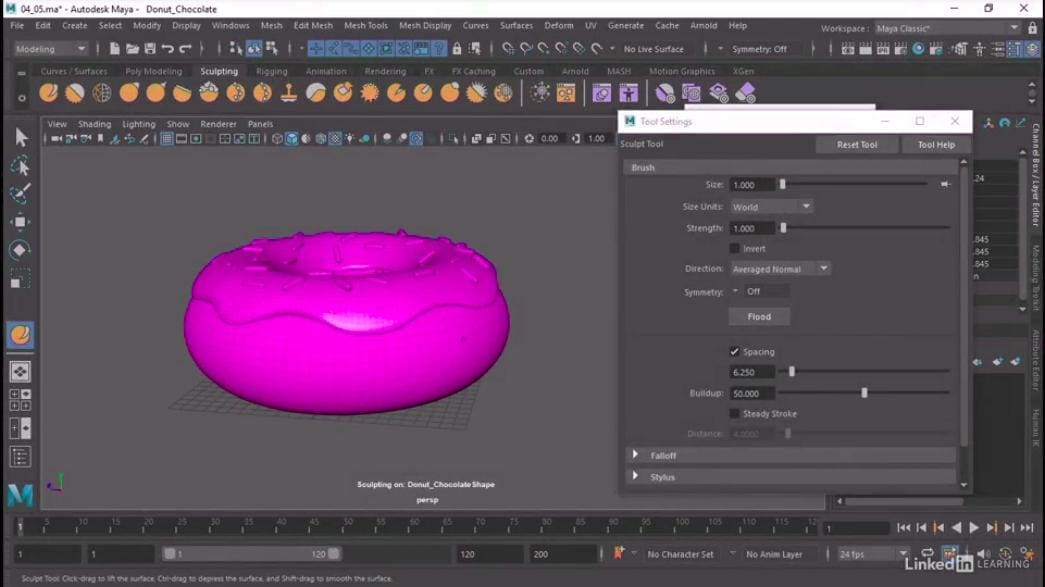Open the Arnold menu in menu bar
The image size is (1045, 587).
point(704,25)
